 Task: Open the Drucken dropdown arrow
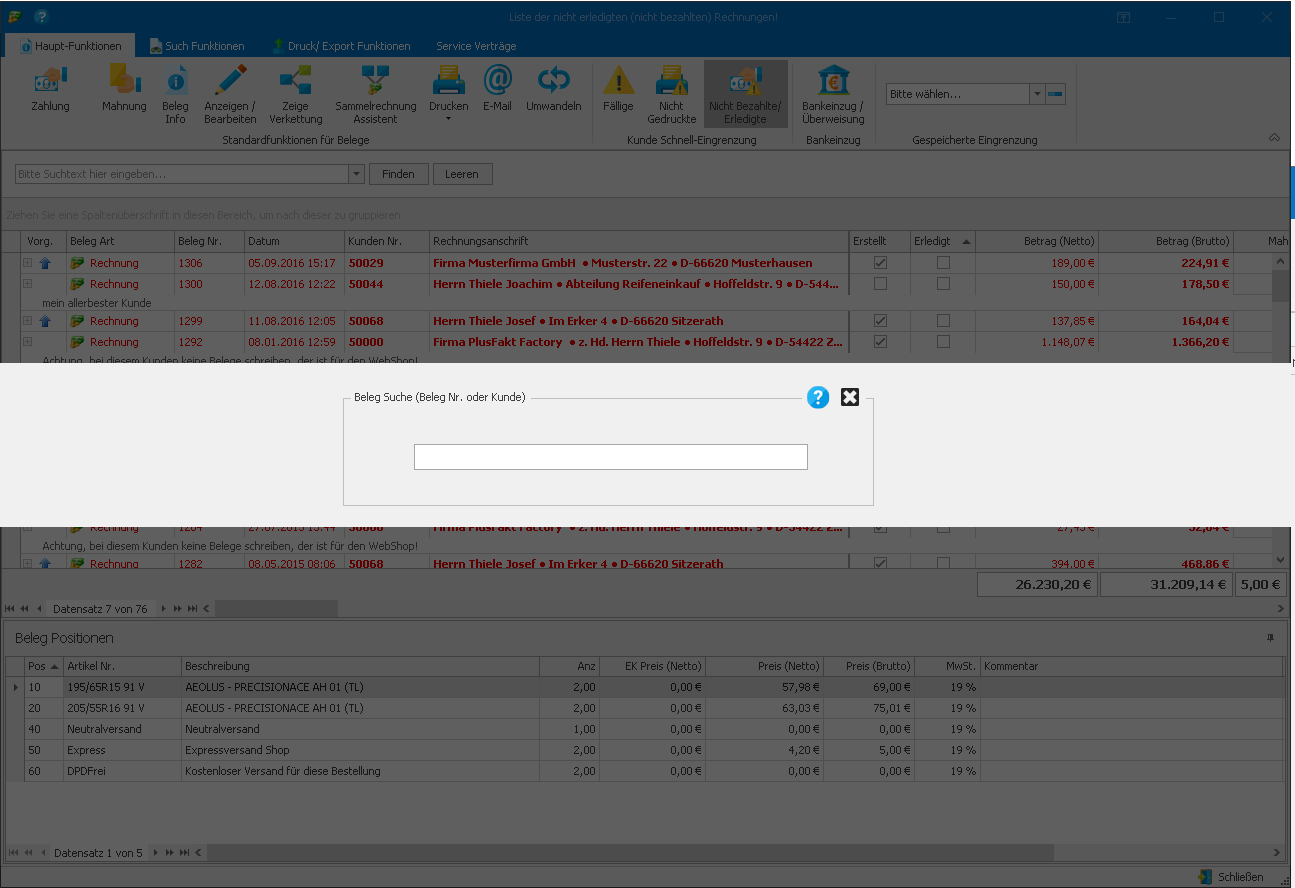pyautogui.click(x=448, y=119)
